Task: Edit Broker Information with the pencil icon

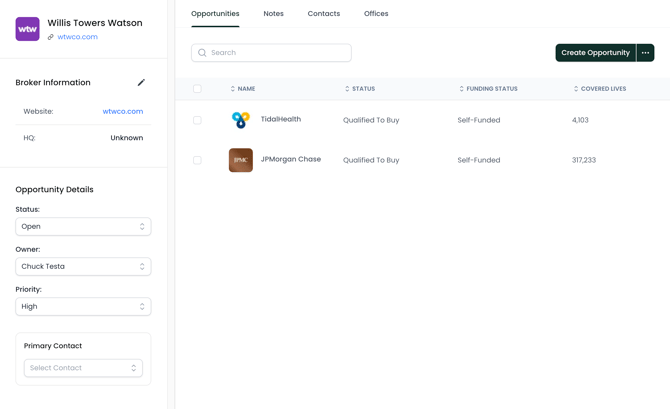Action: (141, 83)
